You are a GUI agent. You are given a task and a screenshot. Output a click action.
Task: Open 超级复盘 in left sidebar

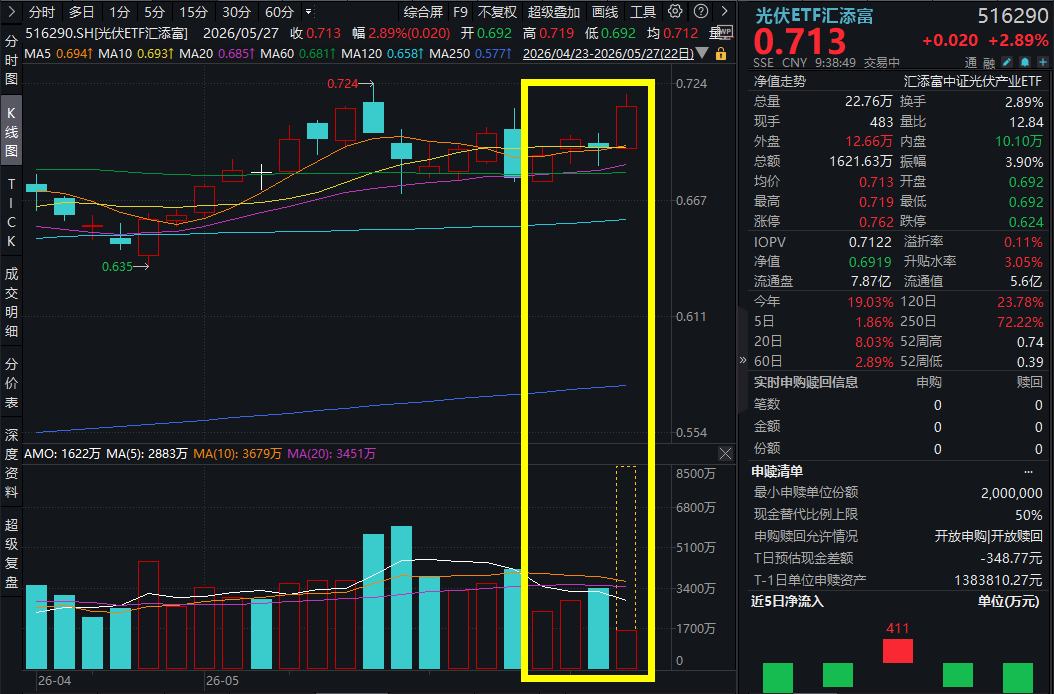coord(11,554)
